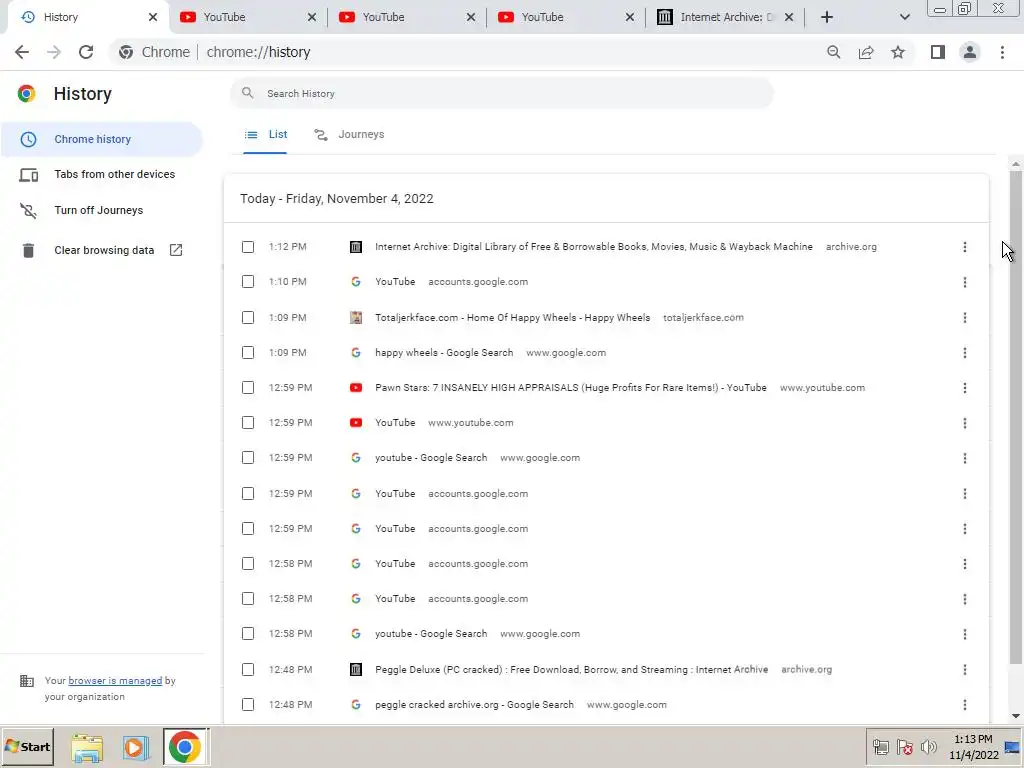The height and width of the screenshot is (768, 1024).
Task: Check the www.youtube.com 12:59 PM YouTube checkbox
Action: pyautogui.click(x=248, y=423)
